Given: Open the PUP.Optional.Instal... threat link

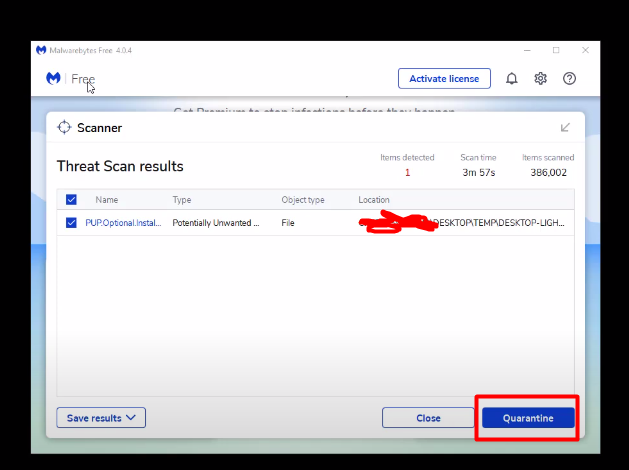Looking at the screenshot, I should [x=123, y=223].
